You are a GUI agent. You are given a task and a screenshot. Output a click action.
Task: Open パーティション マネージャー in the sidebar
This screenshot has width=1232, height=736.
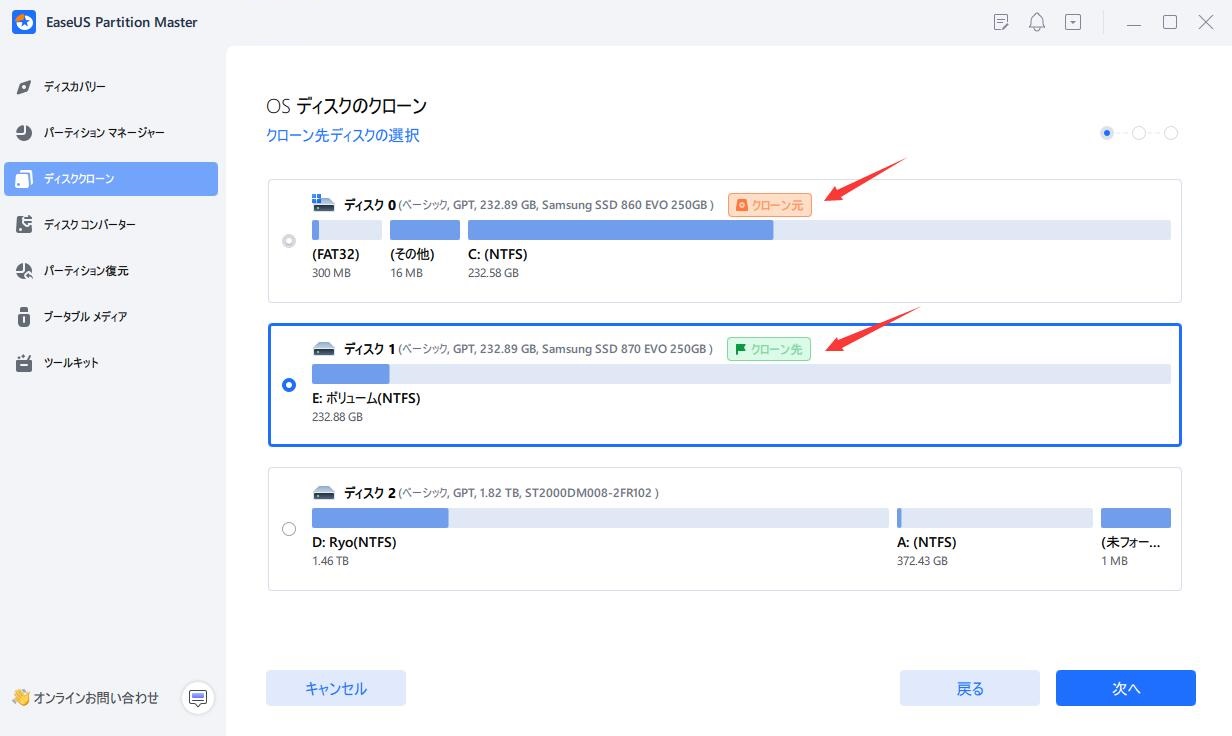(110, 133)
